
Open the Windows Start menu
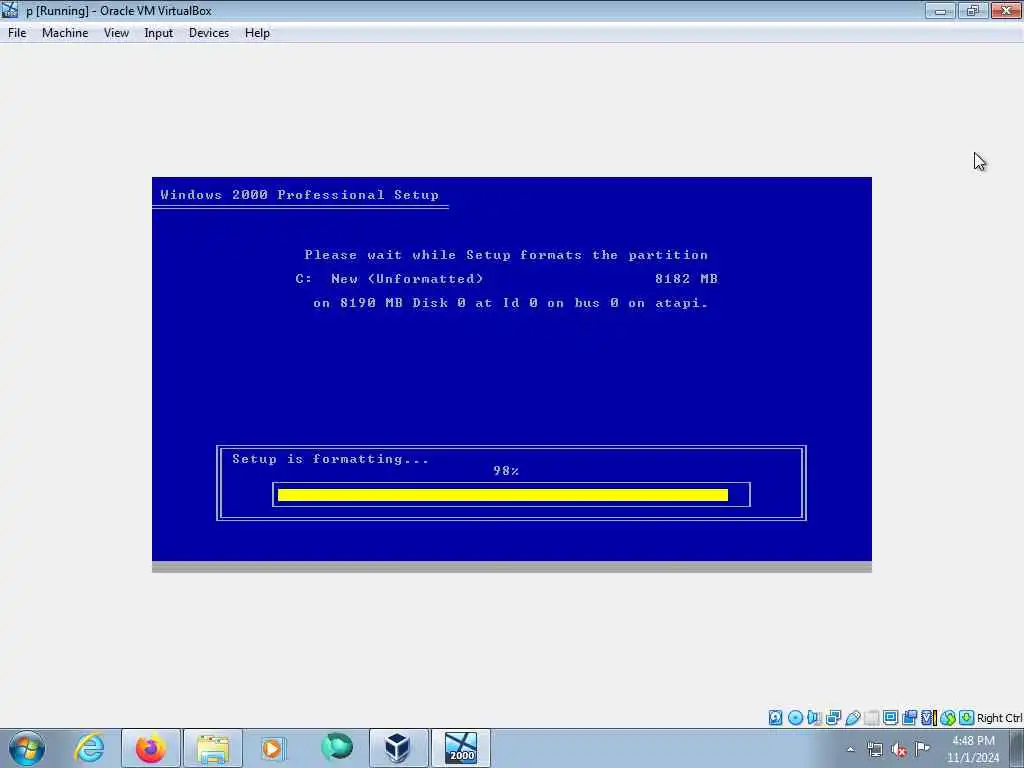[x=27, y=748]
